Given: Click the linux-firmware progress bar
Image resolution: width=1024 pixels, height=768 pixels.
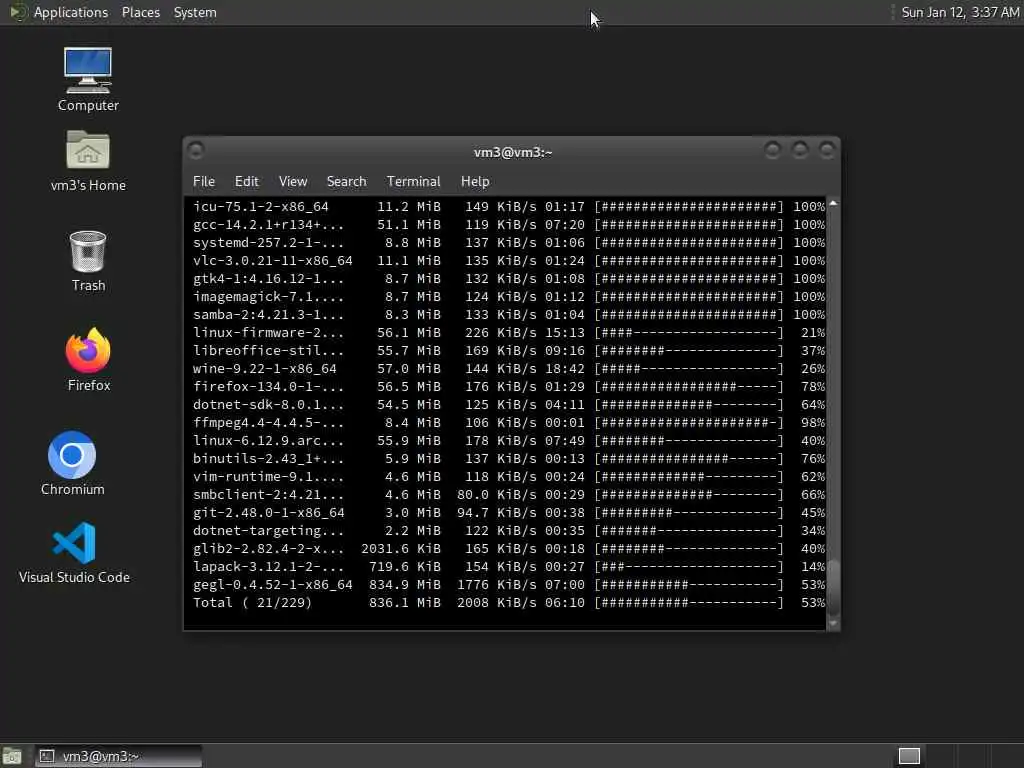Looking at the screenshot, I should (x=688, y=332).
